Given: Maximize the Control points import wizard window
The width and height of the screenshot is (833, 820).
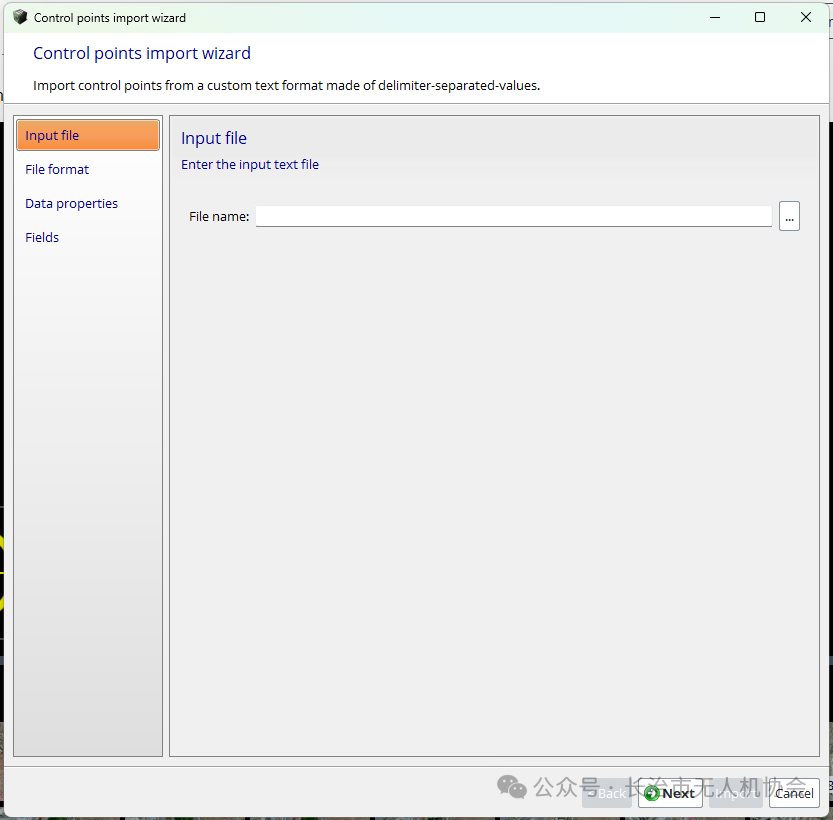Looking at the screenshot, I should click(760, 18).
